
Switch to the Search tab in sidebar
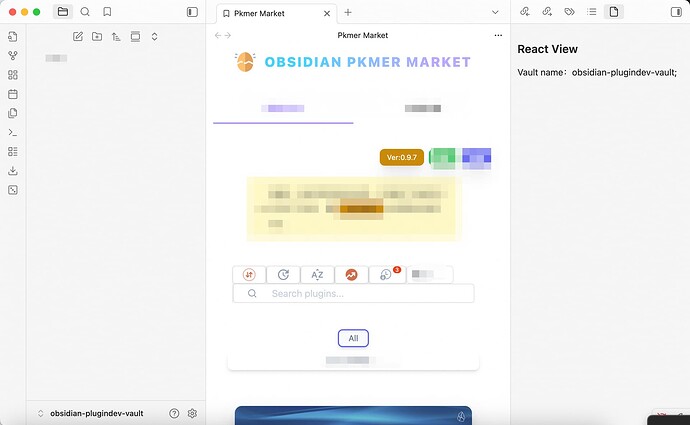[x=85, y=12]
